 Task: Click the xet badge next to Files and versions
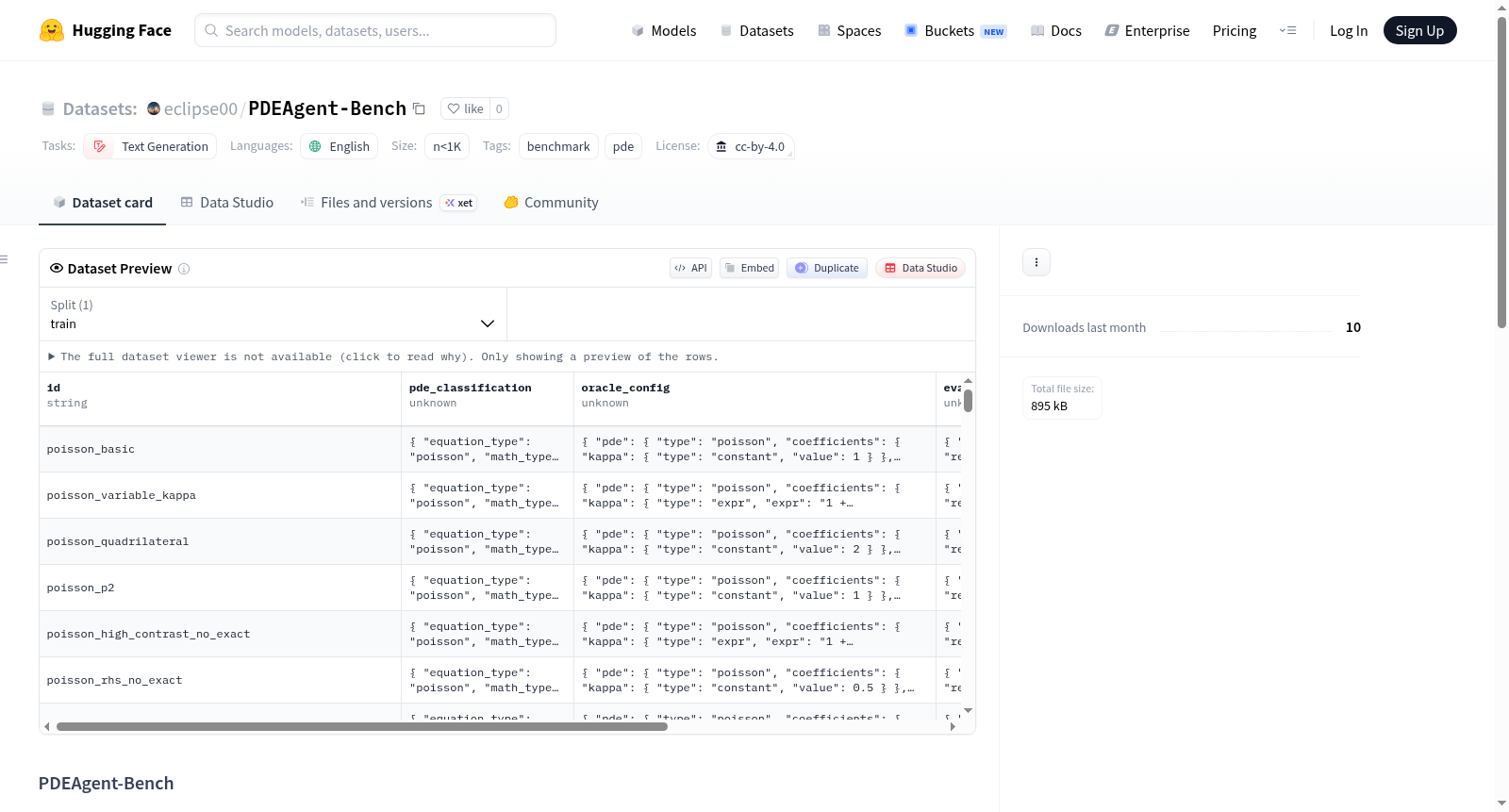(459, 203)
